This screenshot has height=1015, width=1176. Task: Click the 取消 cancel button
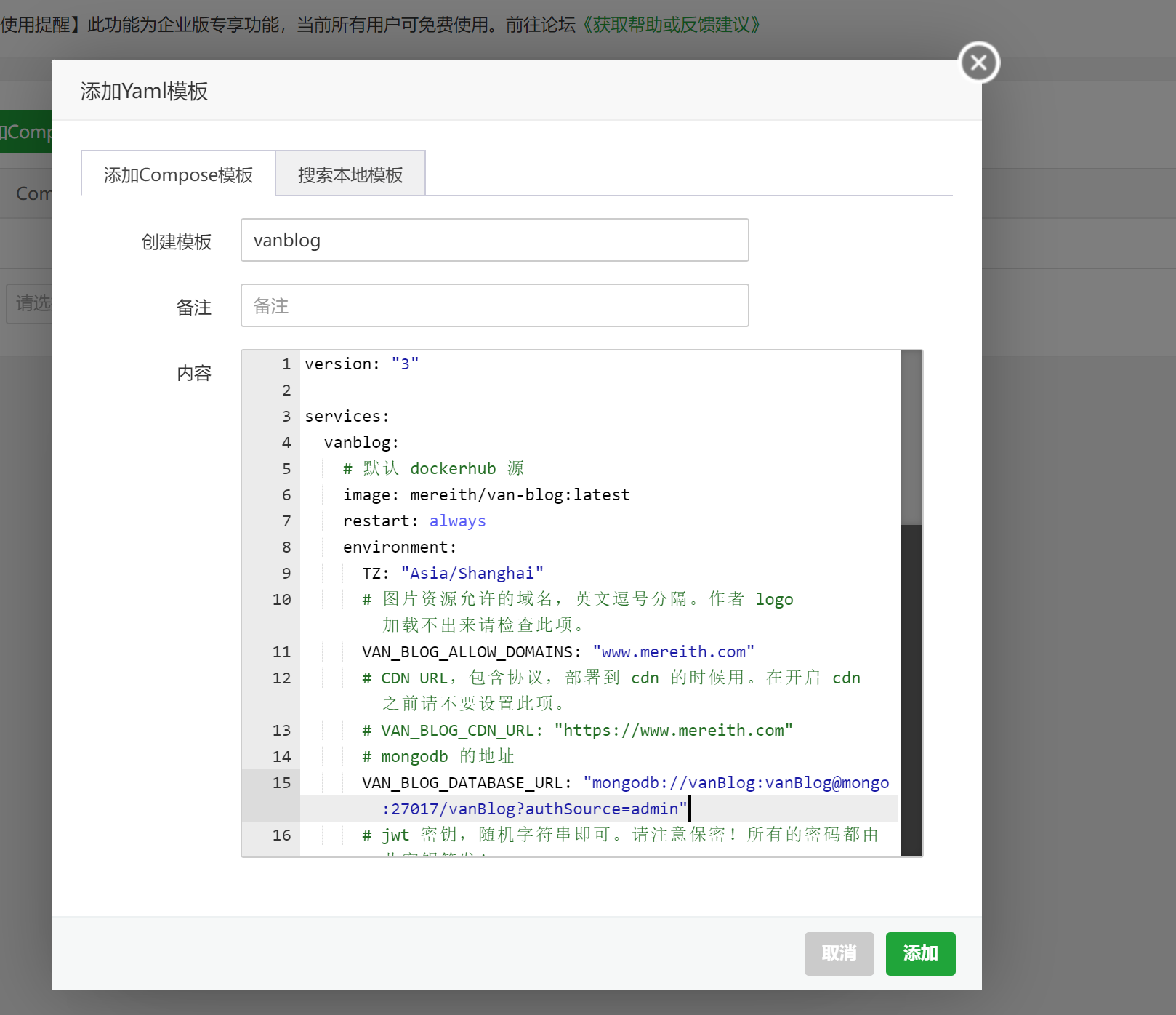coord(839,953)
